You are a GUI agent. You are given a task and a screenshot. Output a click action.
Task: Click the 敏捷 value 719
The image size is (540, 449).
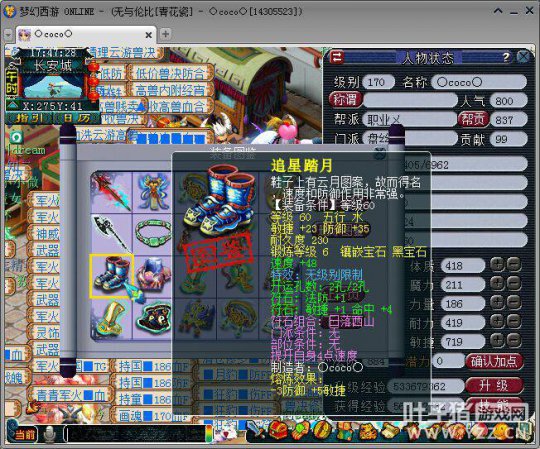coord(462,342)
